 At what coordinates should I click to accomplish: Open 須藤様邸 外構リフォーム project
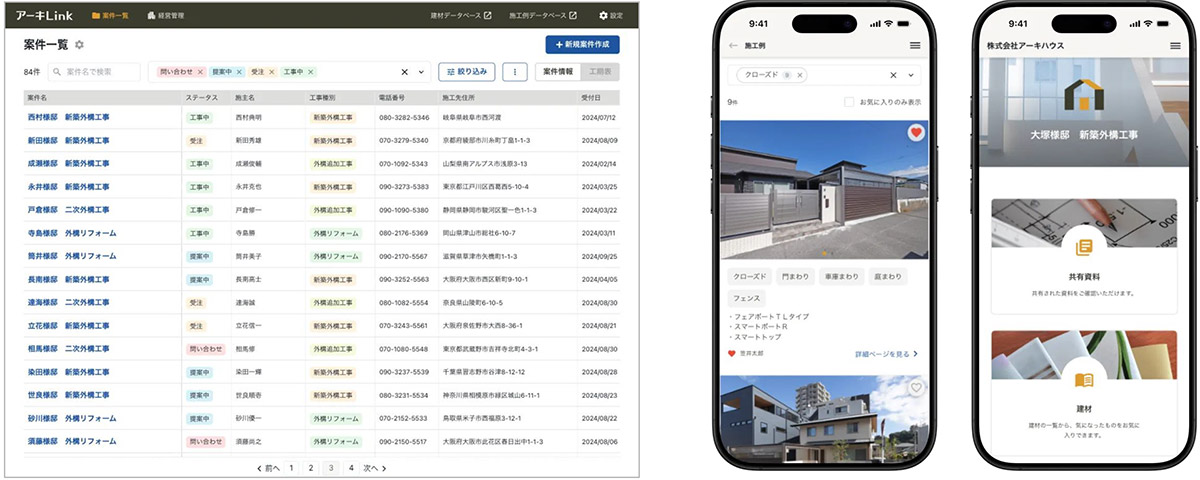pyautogui.click(x=72, y=440)
